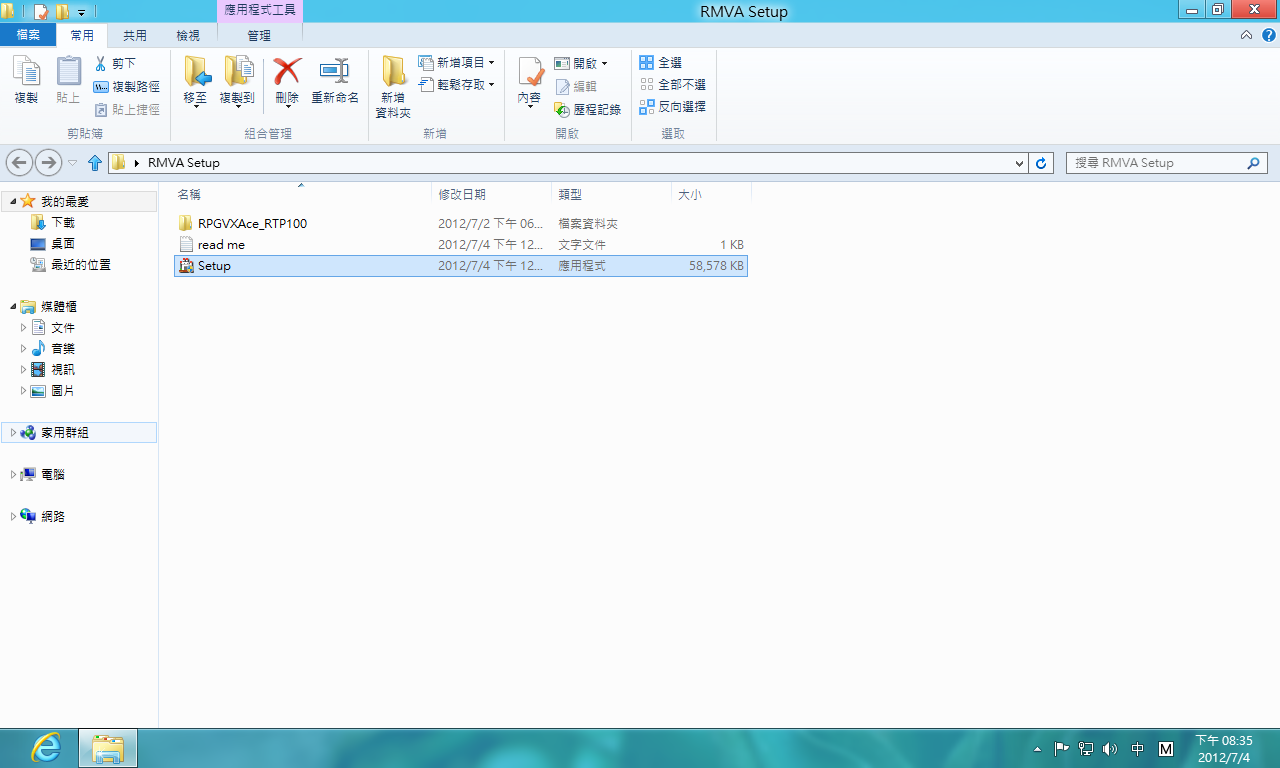Open the Move to (移至) menu
Image resolution: width=1280 pixels, height=768 pixels.
point(196,81)
